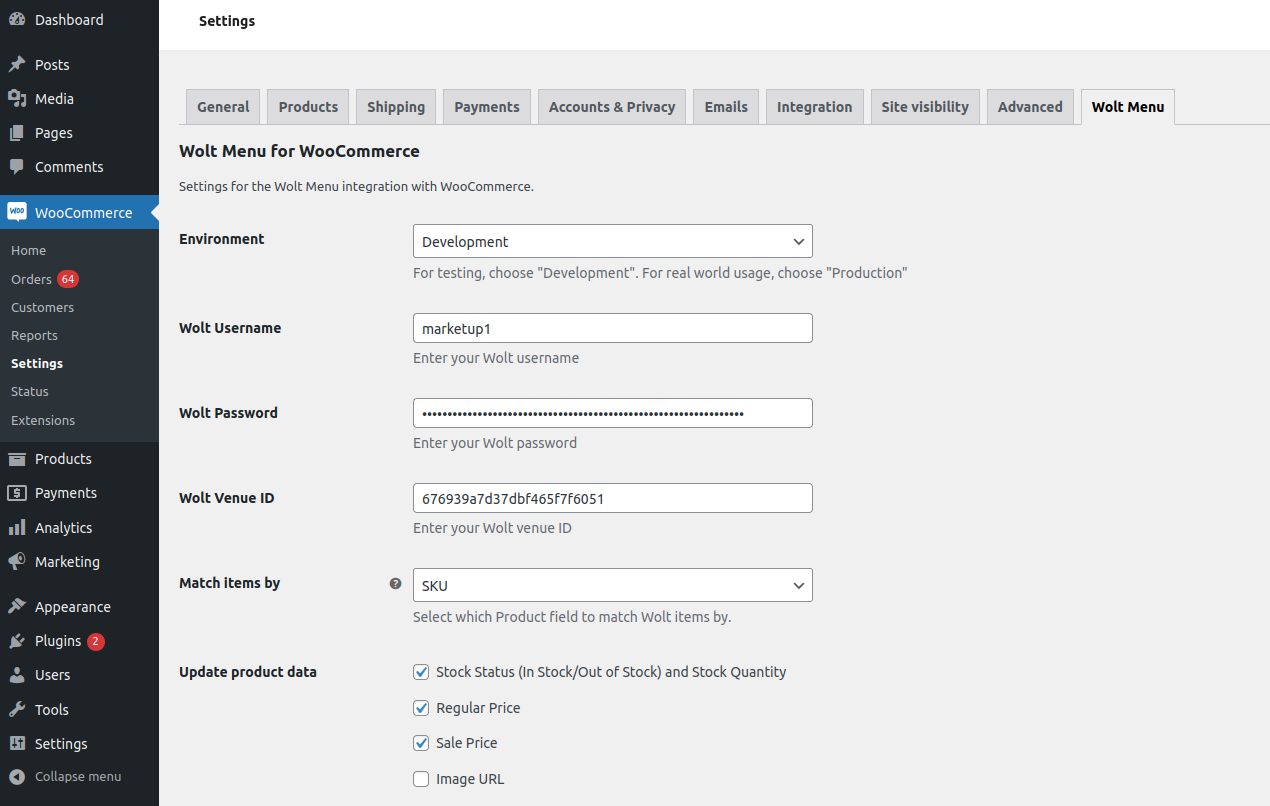Switch to the Products settings tab
Viewport: 1270px width, 806px height.
pos(308,107)
